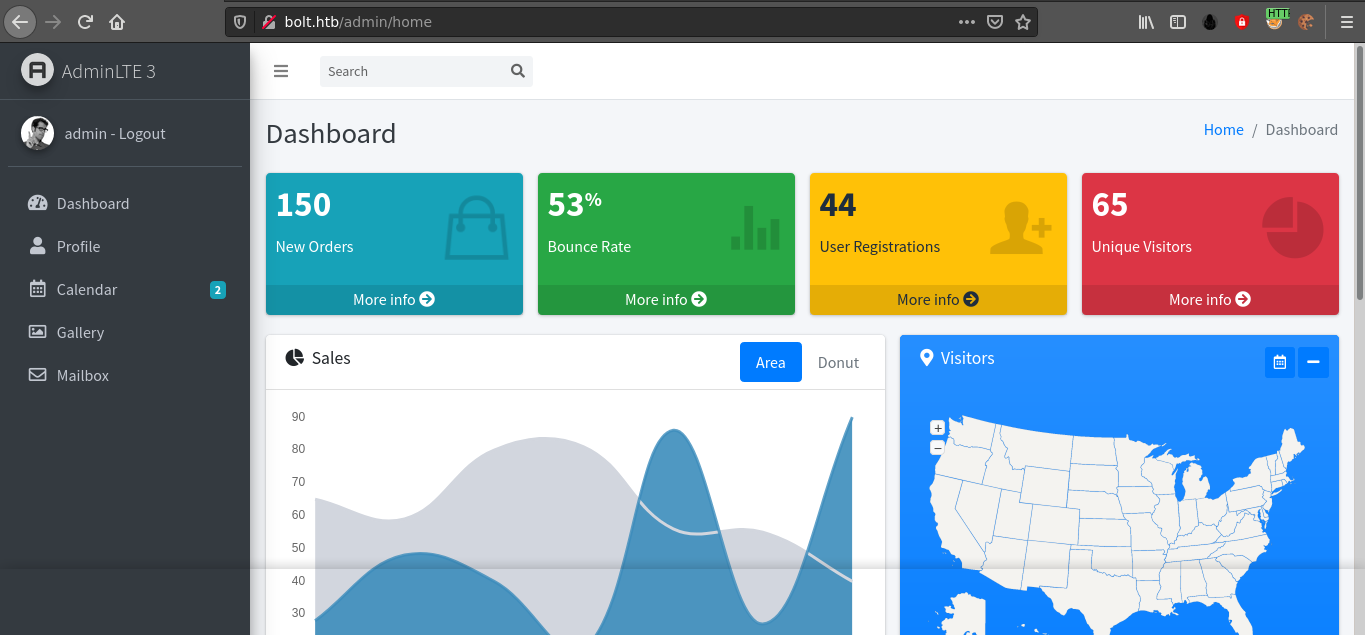The image size is (1365, 635).
Task: Click the search magnifier icon
Action: (x=517, y=71)
